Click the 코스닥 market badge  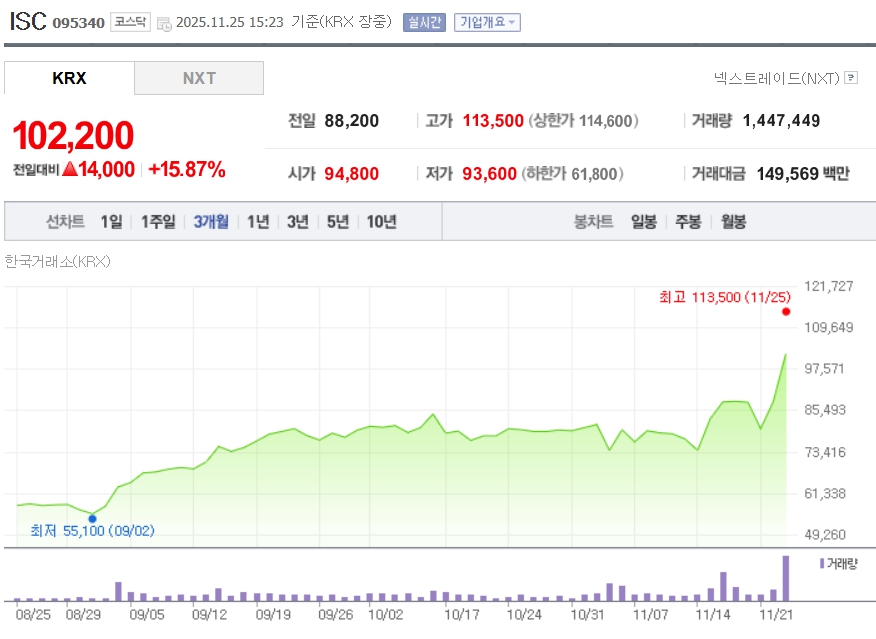[x=130, y=22]
